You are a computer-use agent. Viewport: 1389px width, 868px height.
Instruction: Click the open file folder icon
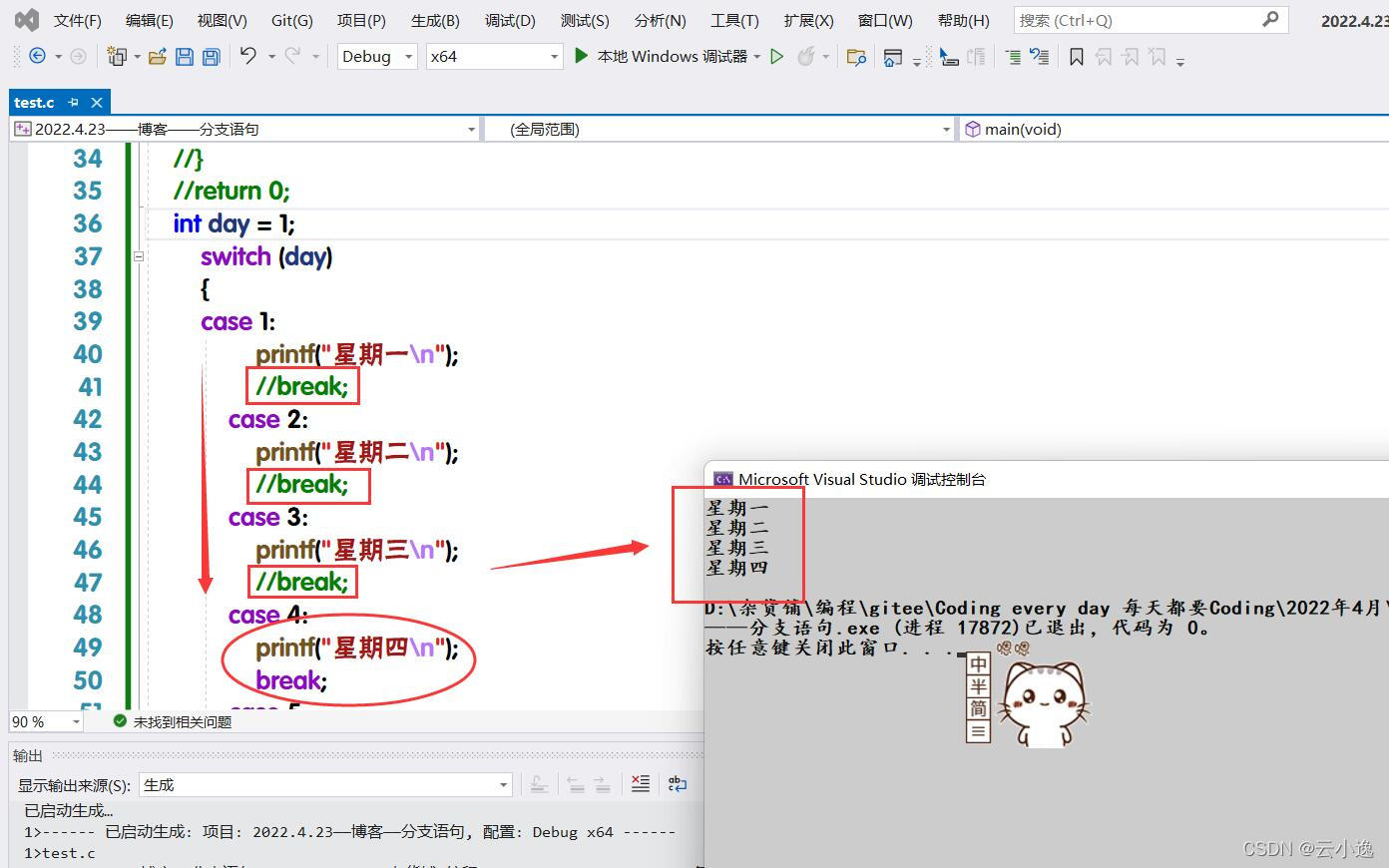tap(157, 57)
